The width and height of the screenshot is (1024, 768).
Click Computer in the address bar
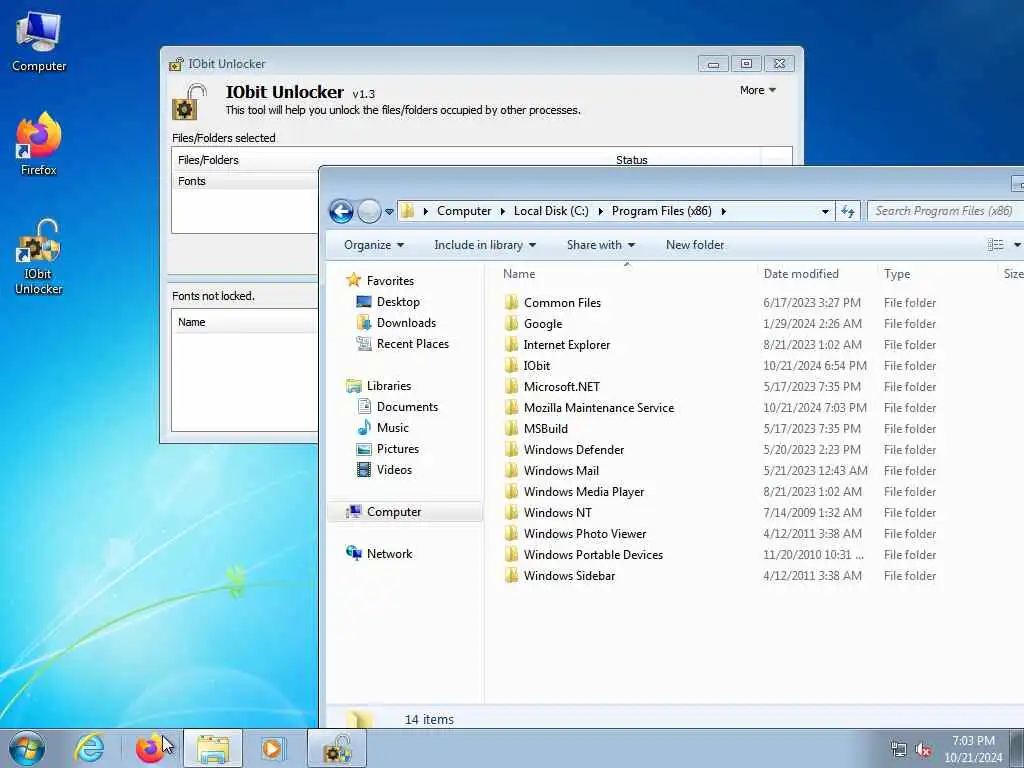[x=464, y=211]
